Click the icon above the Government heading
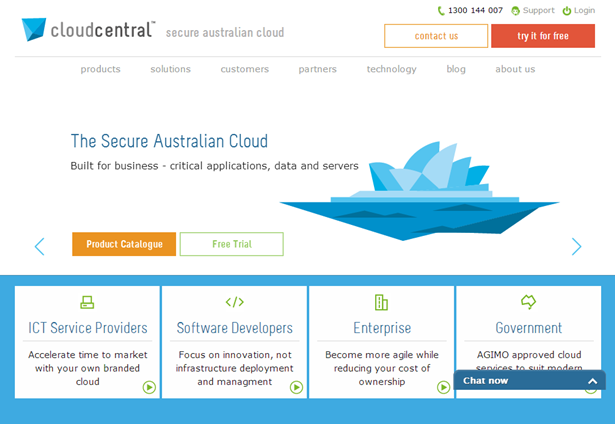Screen dimensions: 615x424 coord(529,302)
